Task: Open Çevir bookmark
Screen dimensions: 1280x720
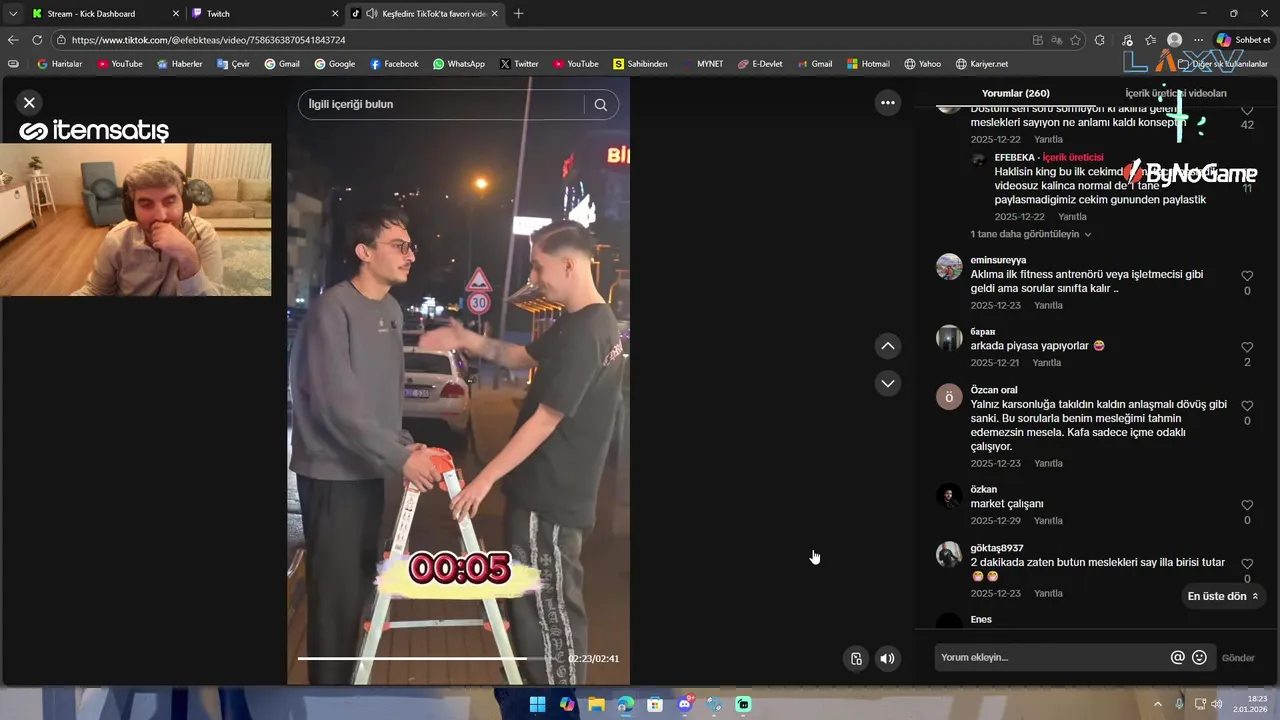Action: (x=233, y=64)
